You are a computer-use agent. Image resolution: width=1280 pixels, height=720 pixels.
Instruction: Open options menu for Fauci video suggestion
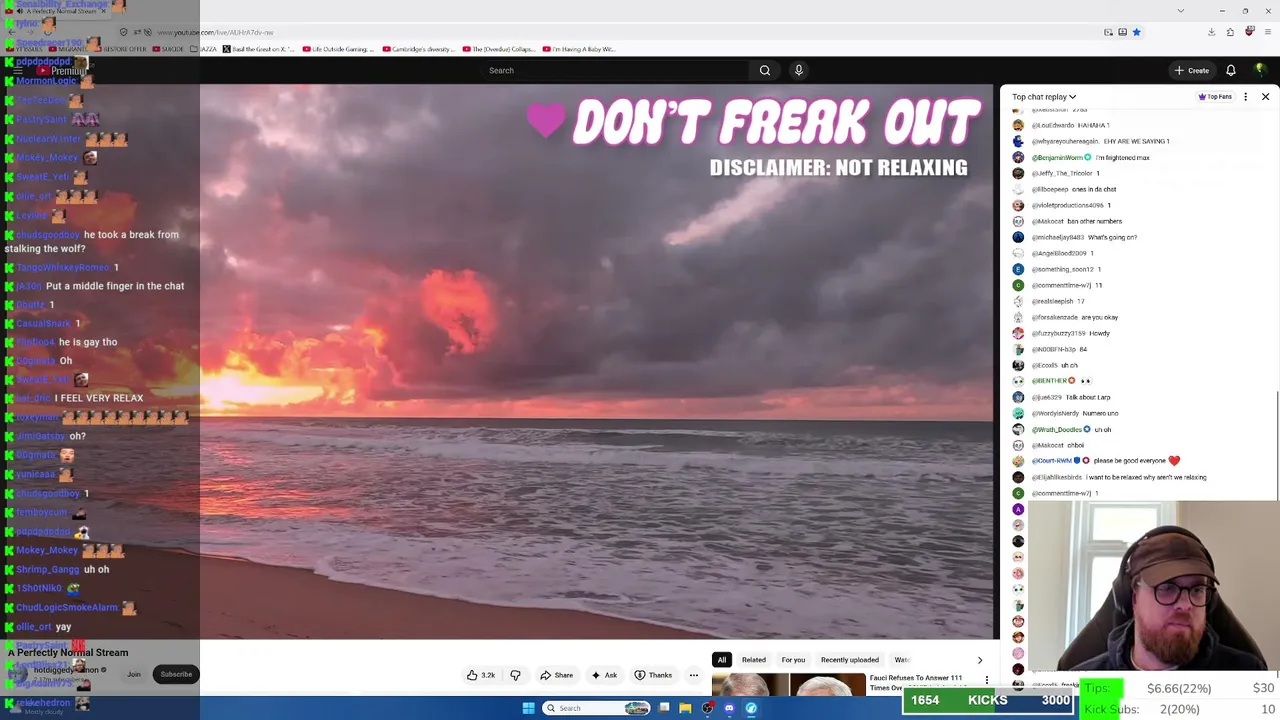tap(987, 680)
